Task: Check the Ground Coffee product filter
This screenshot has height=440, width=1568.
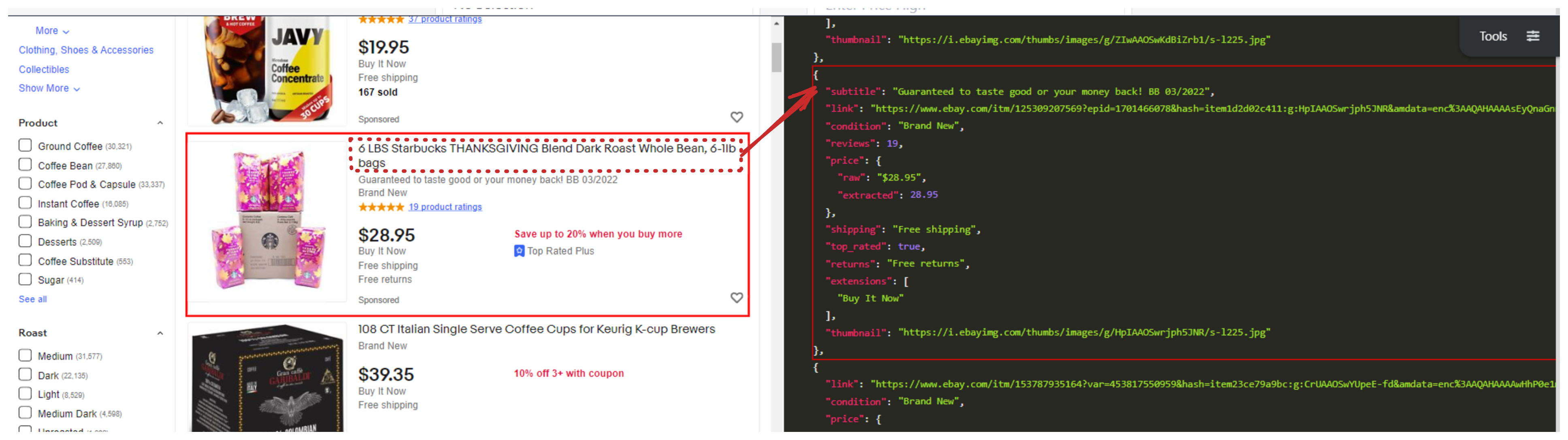Action: (25, 145)
